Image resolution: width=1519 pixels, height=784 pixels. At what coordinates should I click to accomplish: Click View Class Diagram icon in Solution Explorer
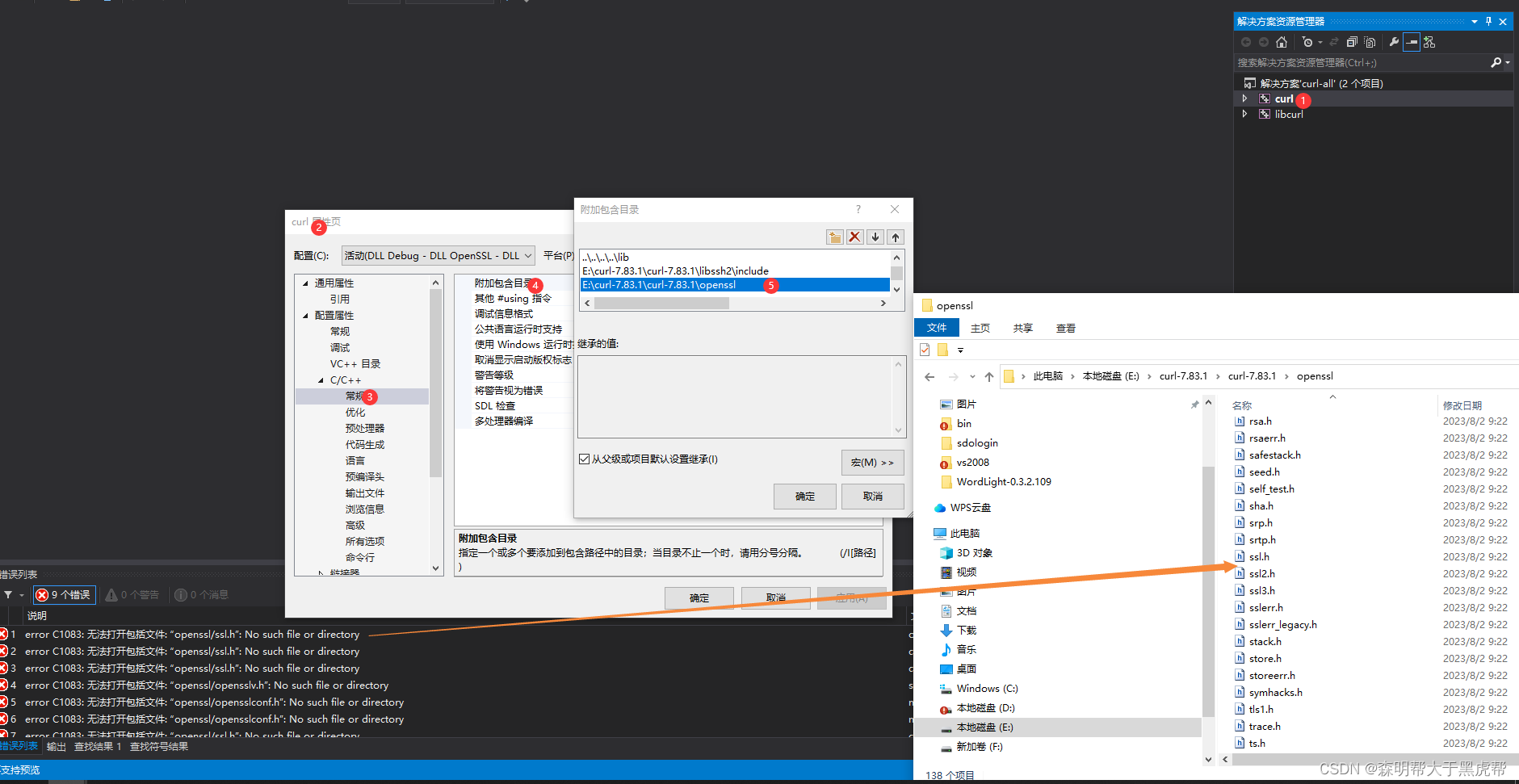pyautogui.click(x=1429, y=42)
